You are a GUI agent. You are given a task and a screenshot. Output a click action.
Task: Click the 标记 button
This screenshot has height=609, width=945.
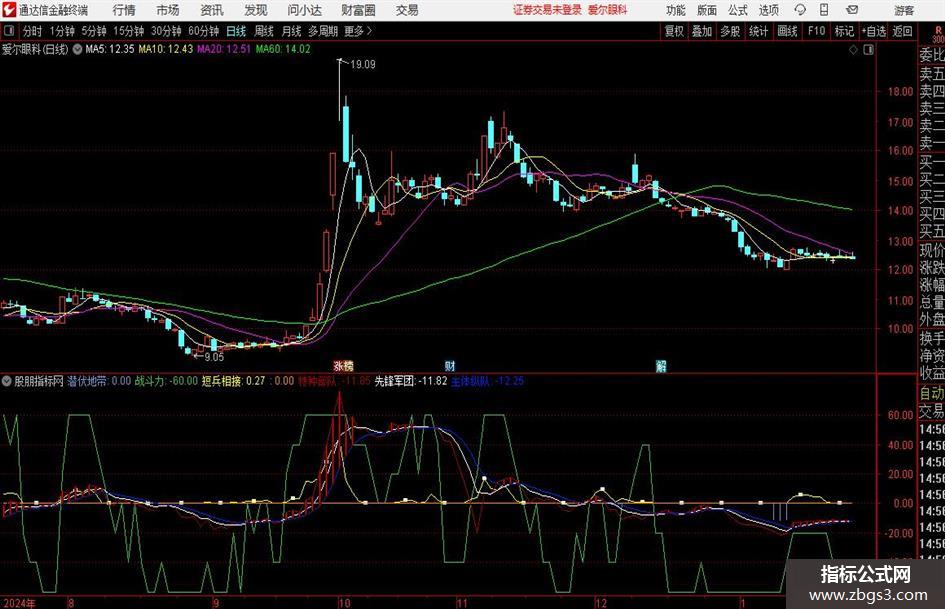coord(844,31)
